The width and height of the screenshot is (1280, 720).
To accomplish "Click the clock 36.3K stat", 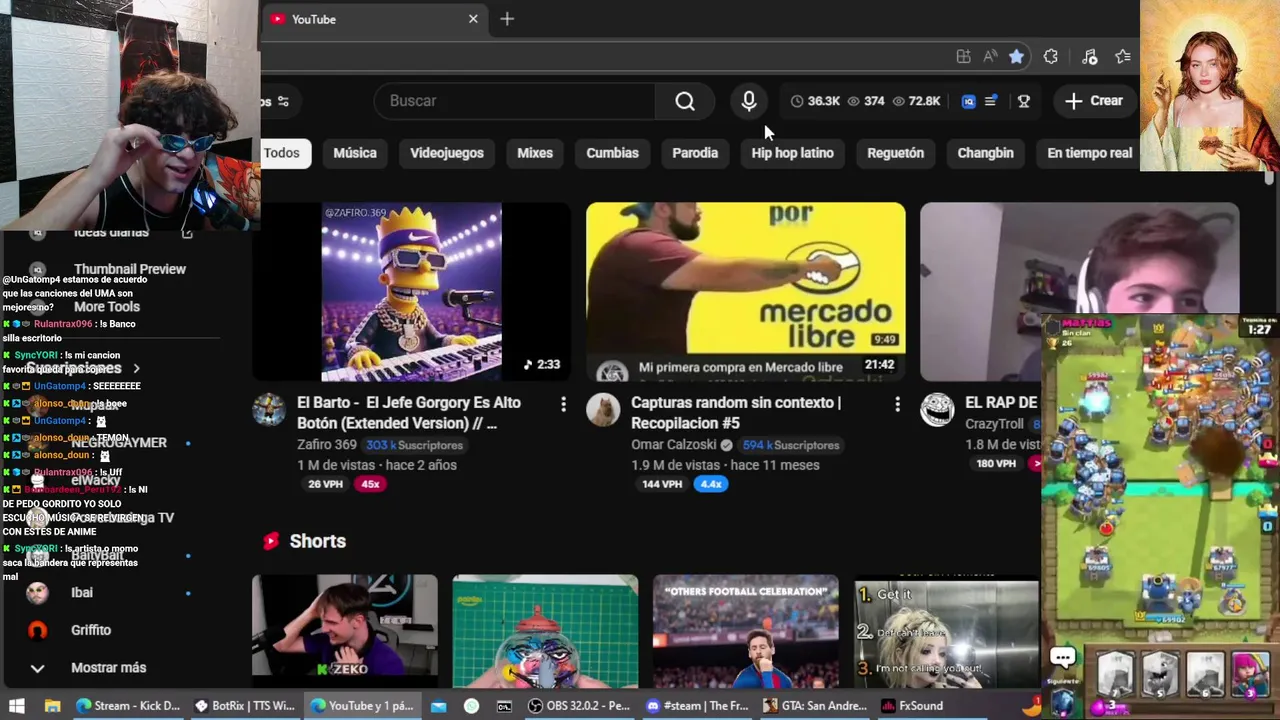I will pyautogui.click(x=815, y=101).
